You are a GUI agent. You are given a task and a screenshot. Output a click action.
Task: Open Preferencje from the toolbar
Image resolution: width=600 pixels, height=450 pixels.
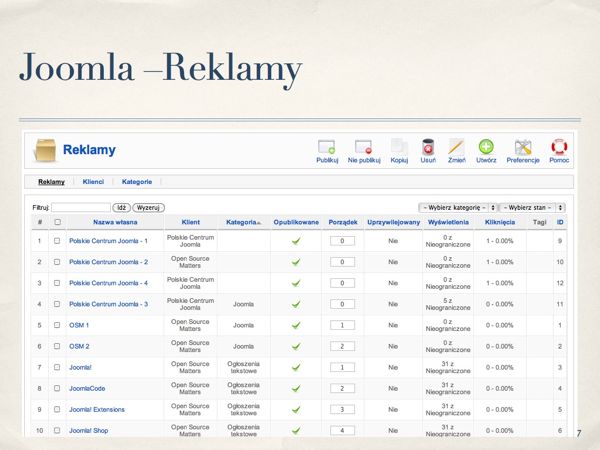click(523, 147)
